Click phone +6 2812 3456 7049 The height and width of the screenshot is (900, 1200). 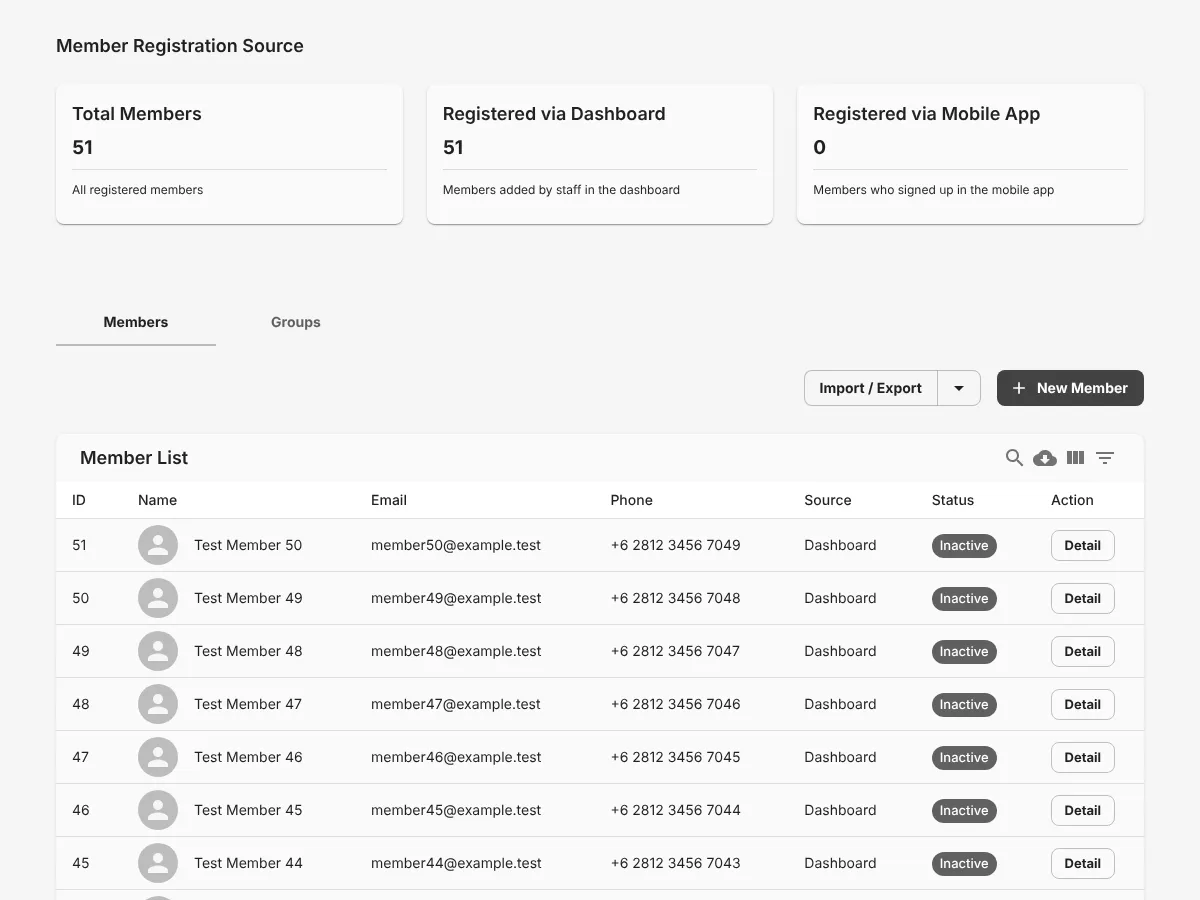676,545
